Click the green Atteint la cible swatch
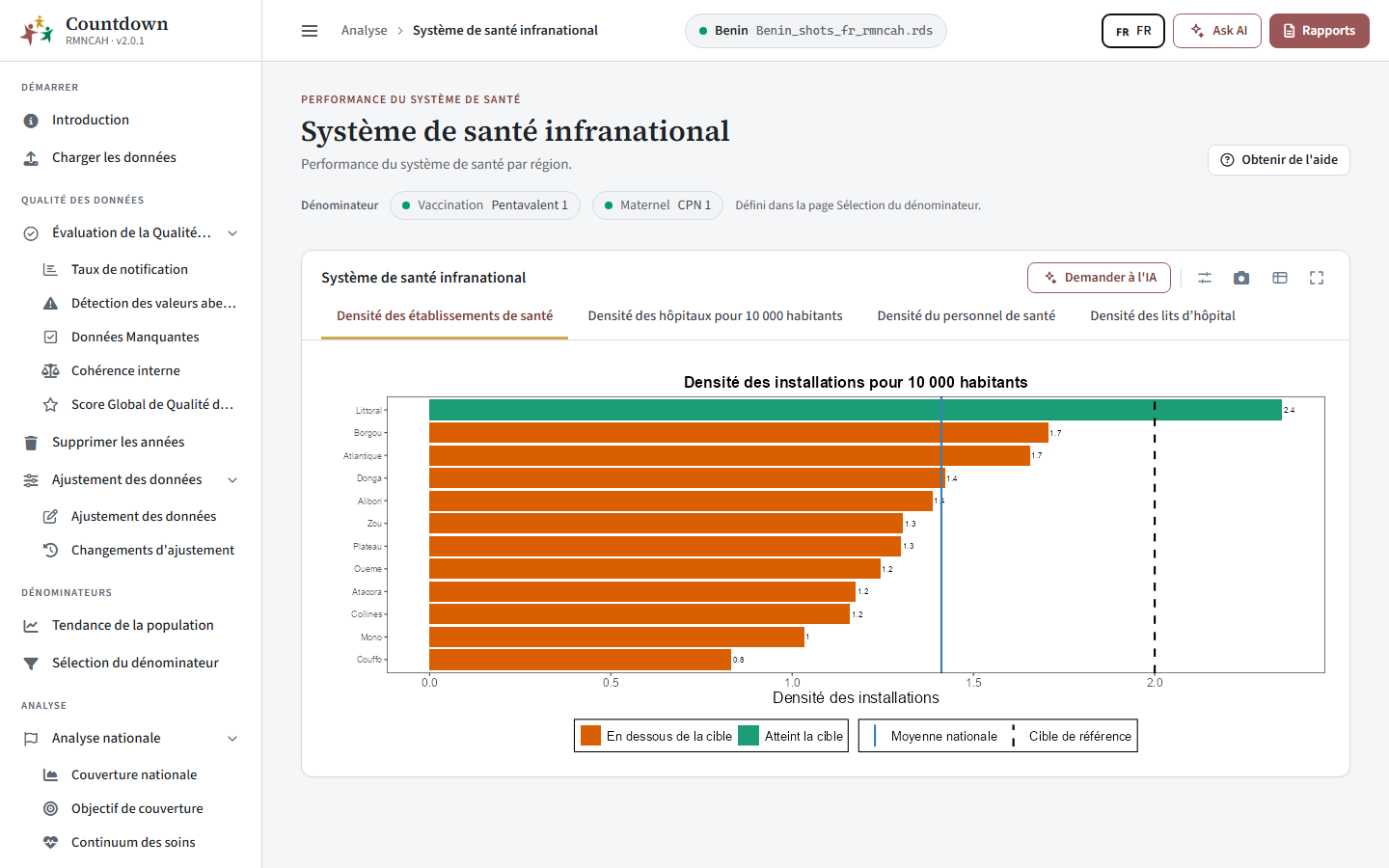Image resolution: width=1389 pixels, height=868 pixels. [x=749, y=736]
